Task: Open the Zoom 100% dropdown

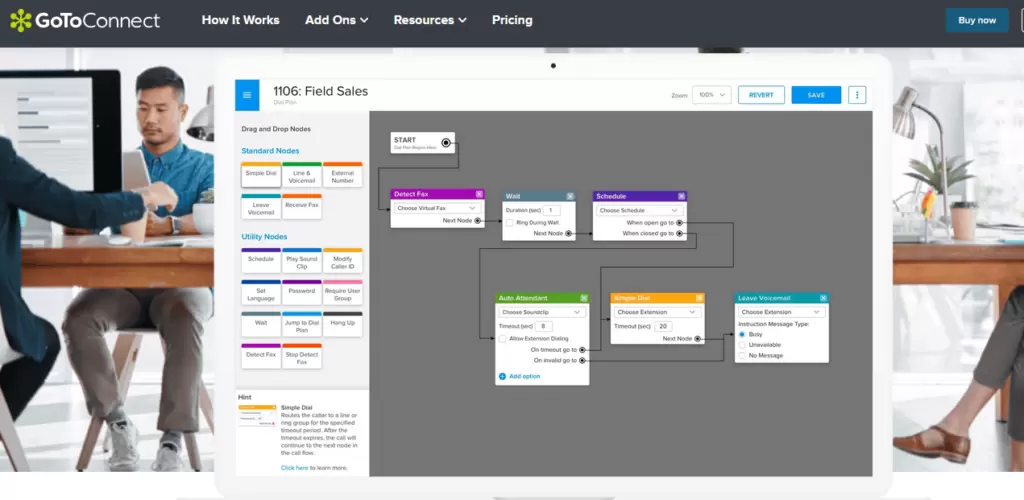Action: (x=712, y=95)
